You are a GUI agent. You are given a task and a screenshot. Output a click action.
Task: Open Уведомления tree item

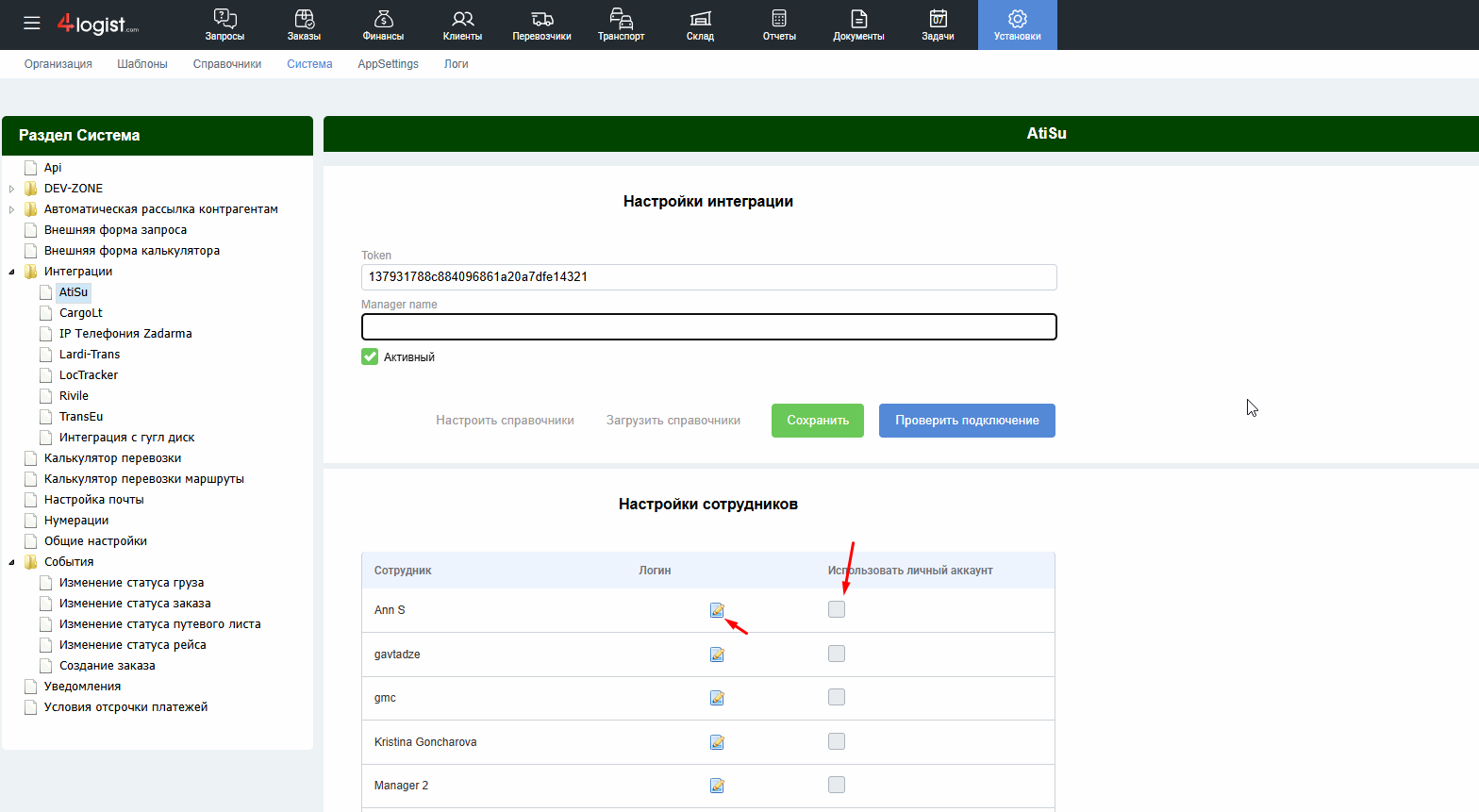82,687
